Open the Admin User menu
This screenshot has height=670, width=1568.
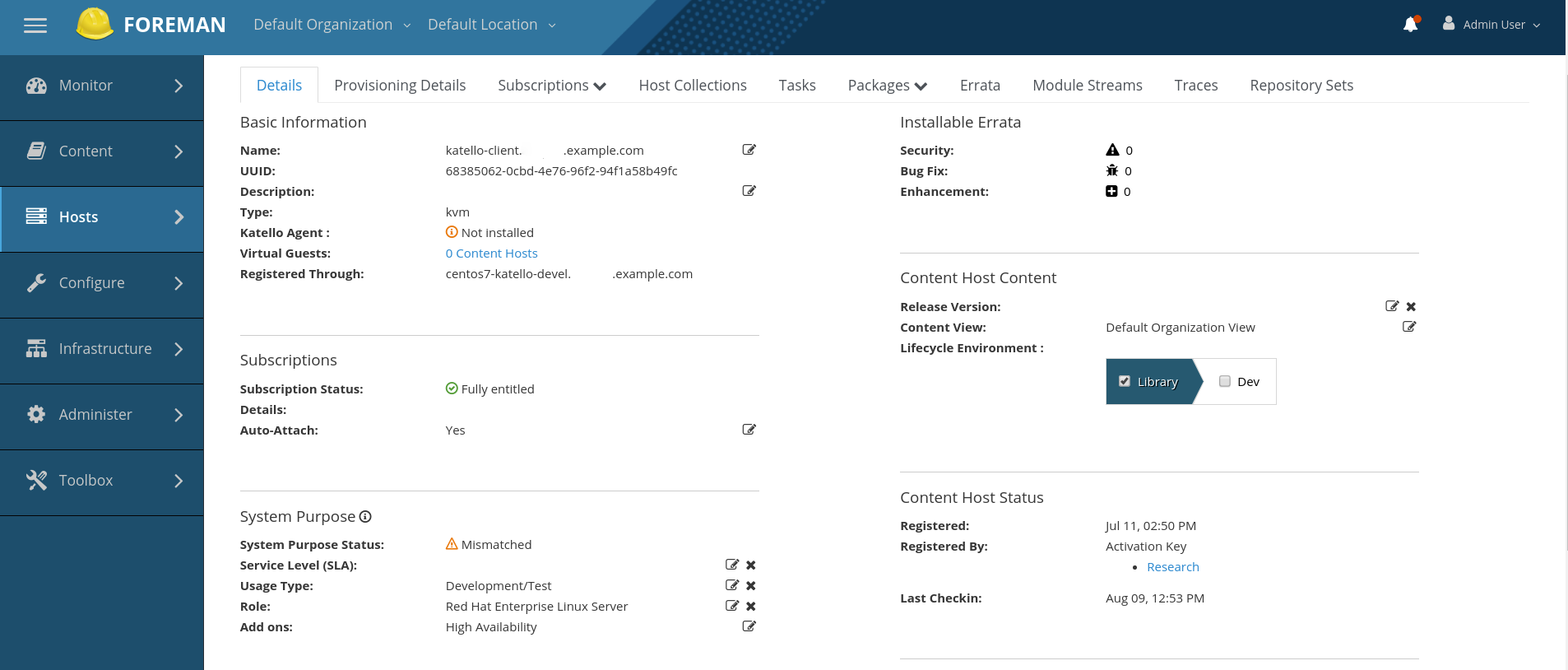click(1492, 25)
